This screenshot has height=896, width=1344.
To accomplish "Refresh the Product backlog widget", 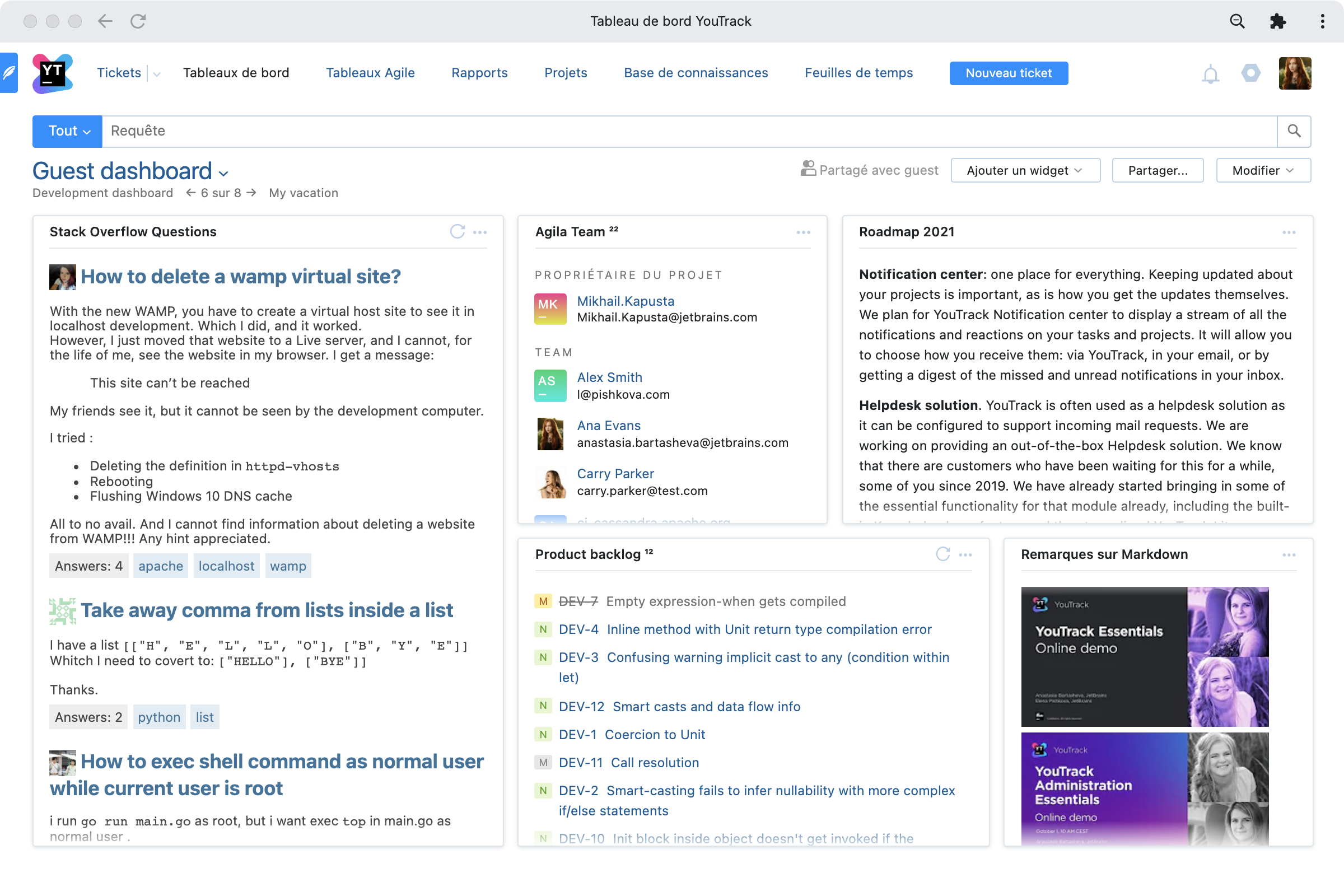I will click(943, 554).
